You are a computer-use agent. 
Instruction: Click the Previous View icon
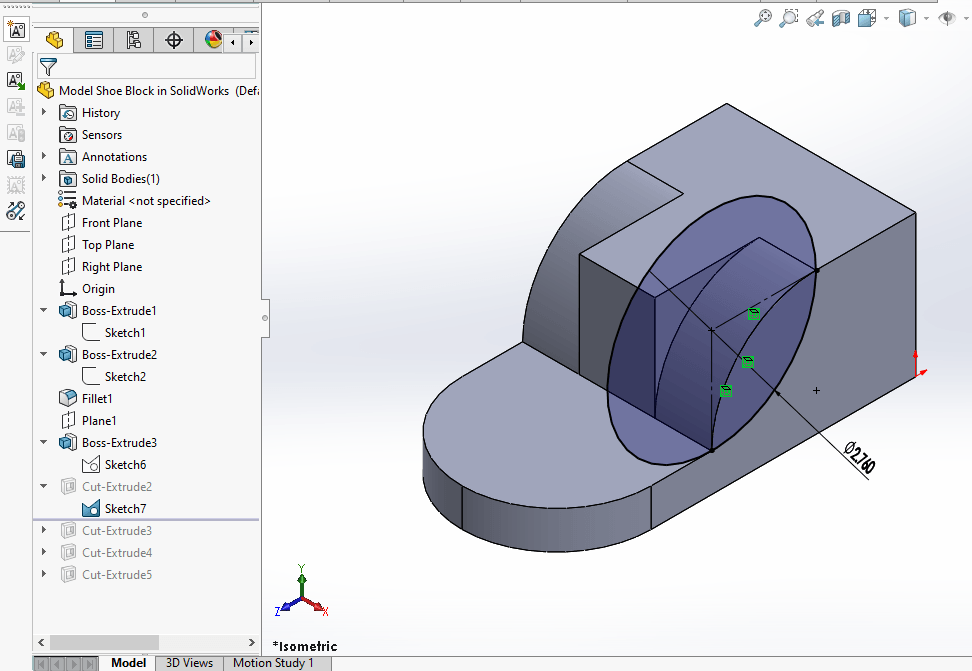tap(815, 18)
